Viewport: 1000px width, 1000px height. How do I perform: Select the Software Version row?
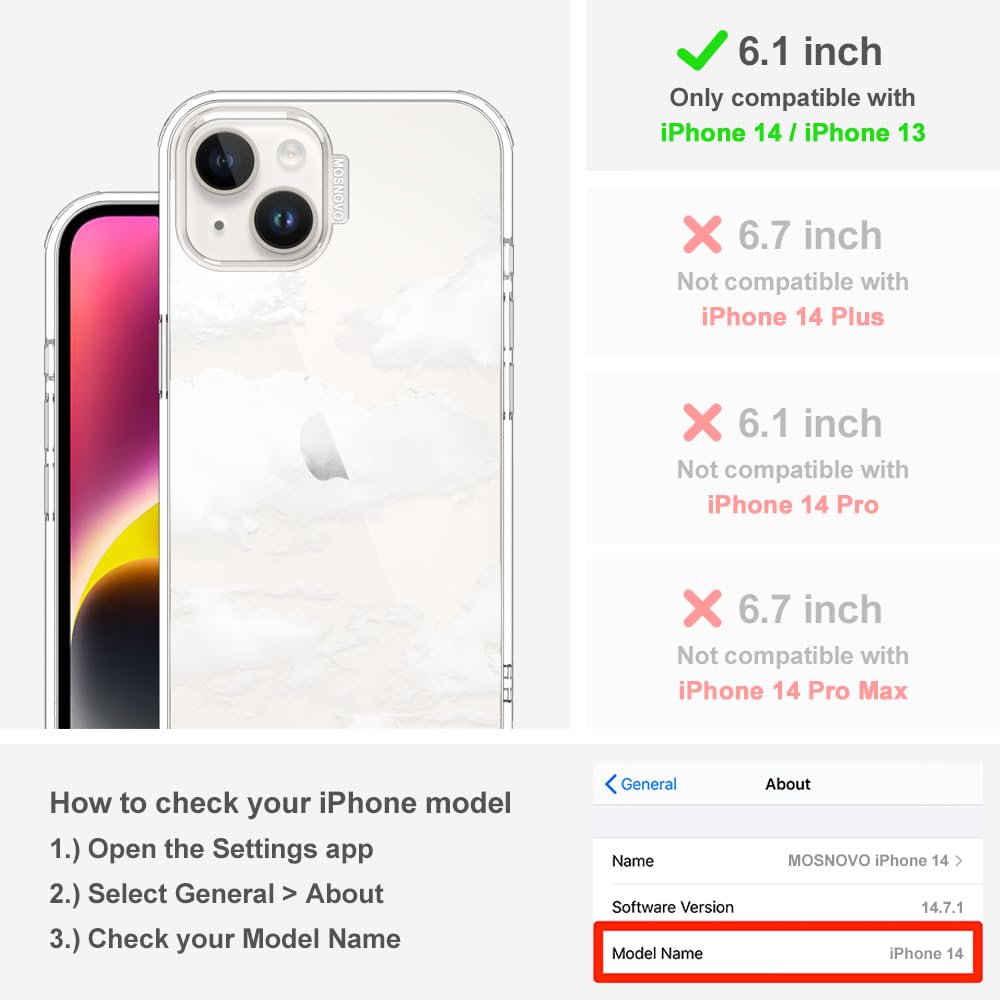pos(788,907)
